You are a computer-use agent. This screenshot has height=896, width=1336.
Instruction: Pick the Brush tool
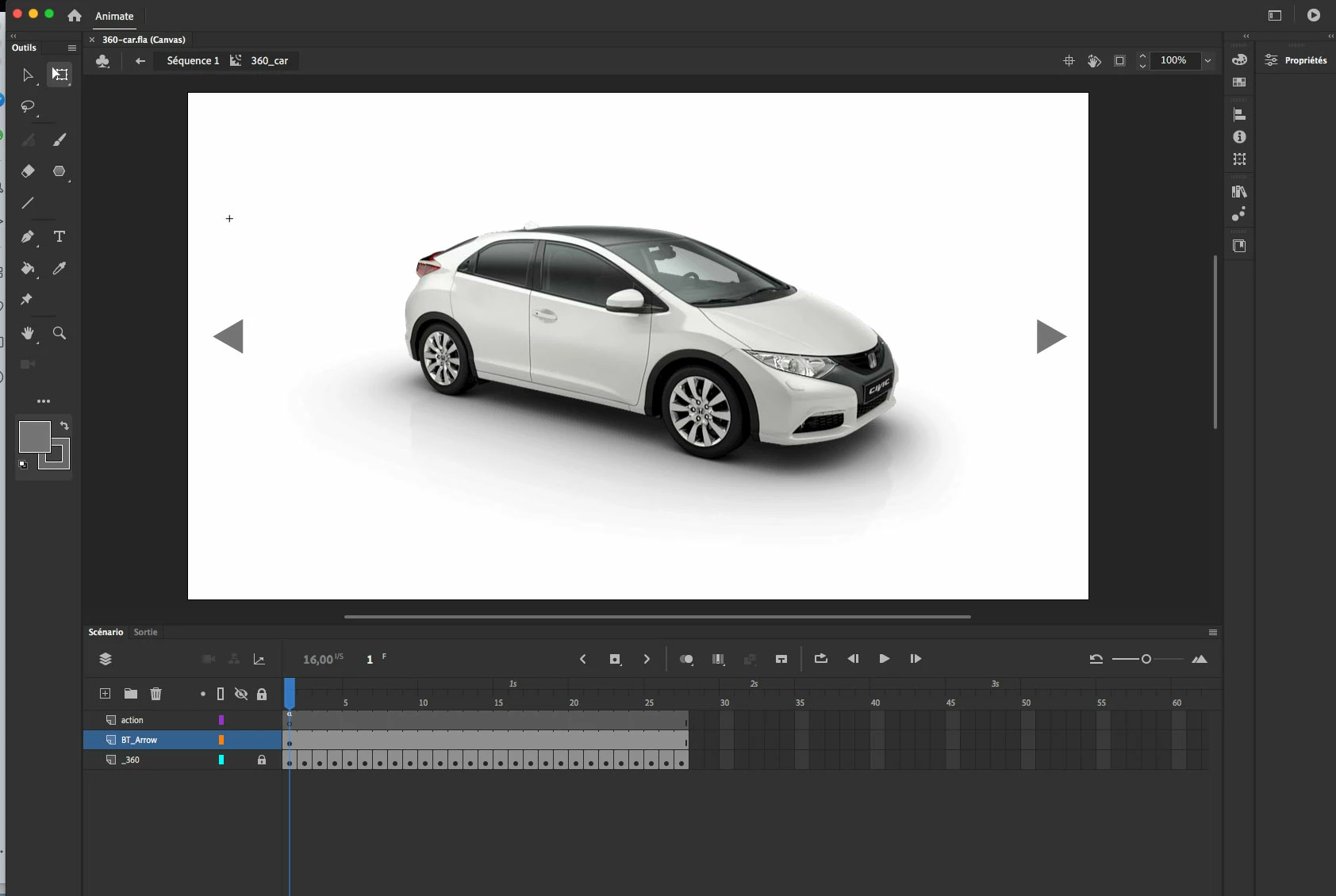(x=60, y=140)
